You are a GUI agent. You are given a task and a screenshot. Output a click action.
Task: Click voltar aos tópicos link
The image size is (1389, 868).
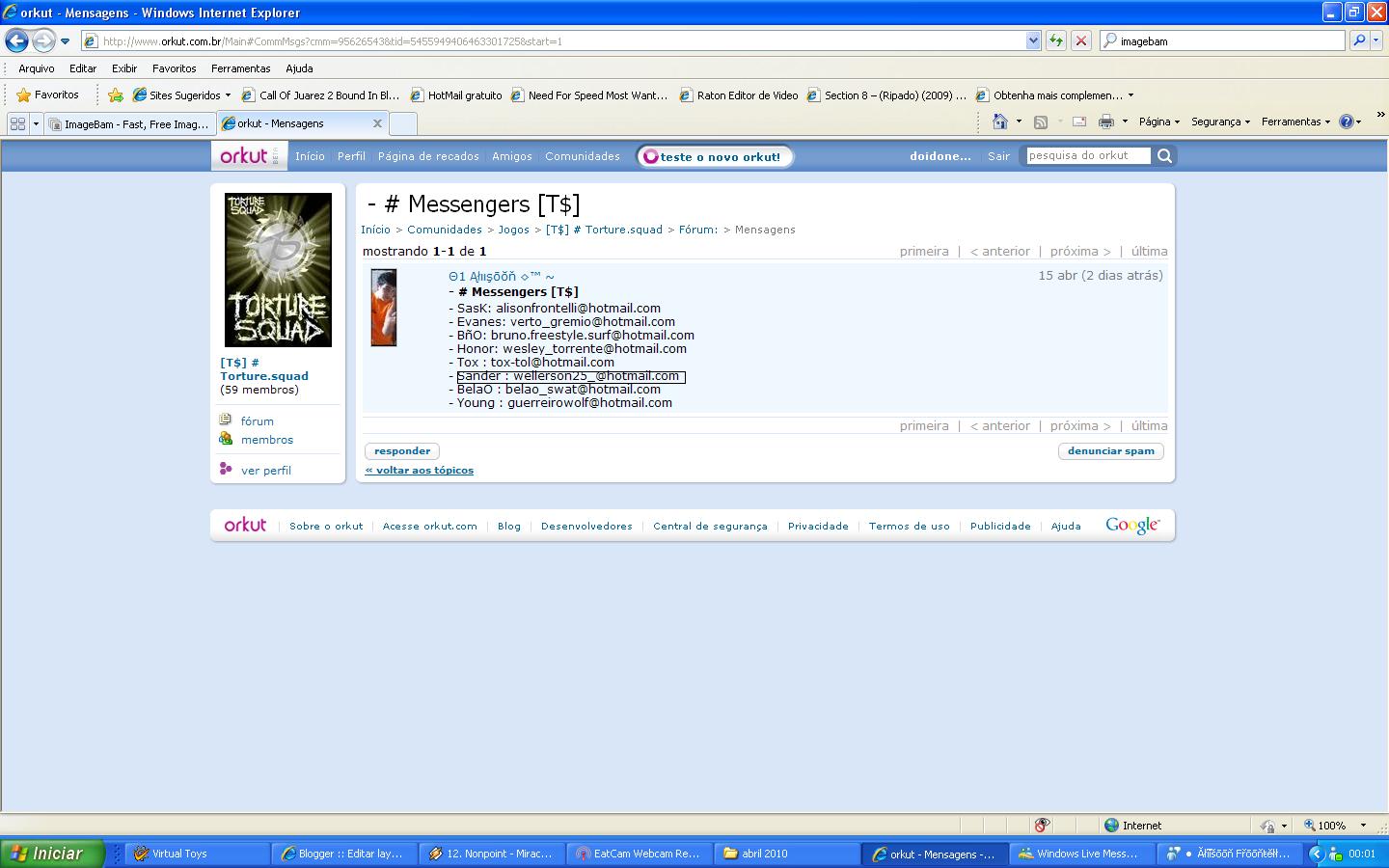coord(420,470)
